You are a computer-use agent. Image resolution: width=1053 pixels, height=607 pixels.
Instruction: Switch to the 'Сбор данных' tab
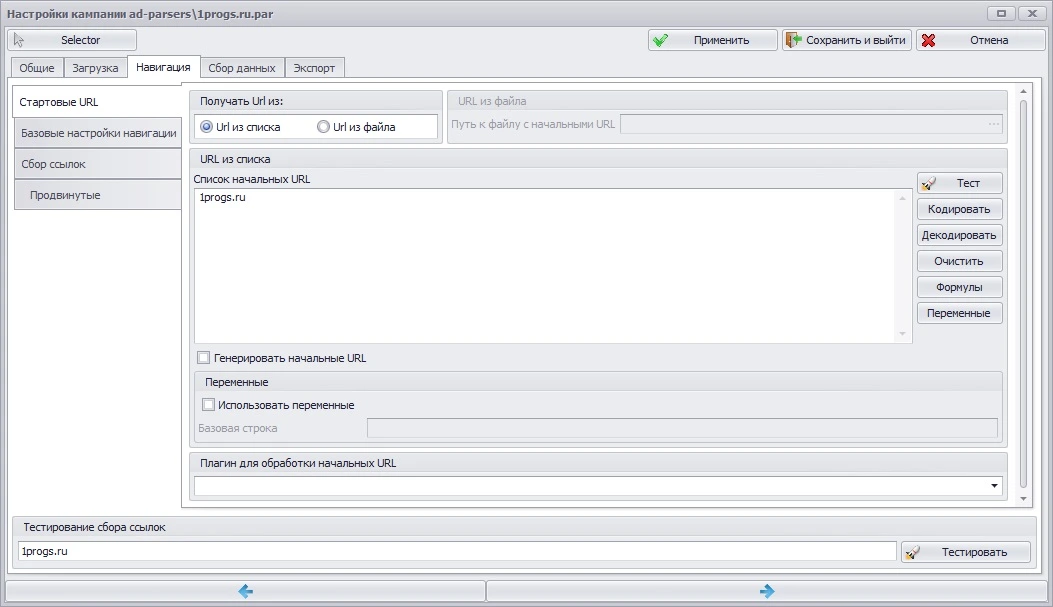[x=242, y=68]
